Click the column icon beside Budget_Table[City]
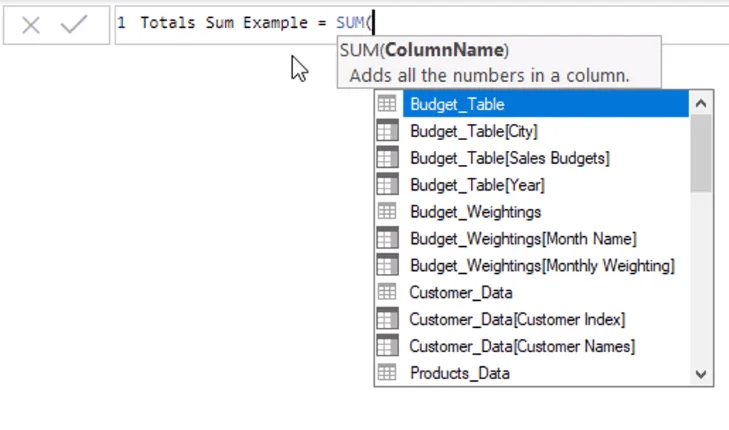The height and width of the screenshot is (430, 729). 387,131
